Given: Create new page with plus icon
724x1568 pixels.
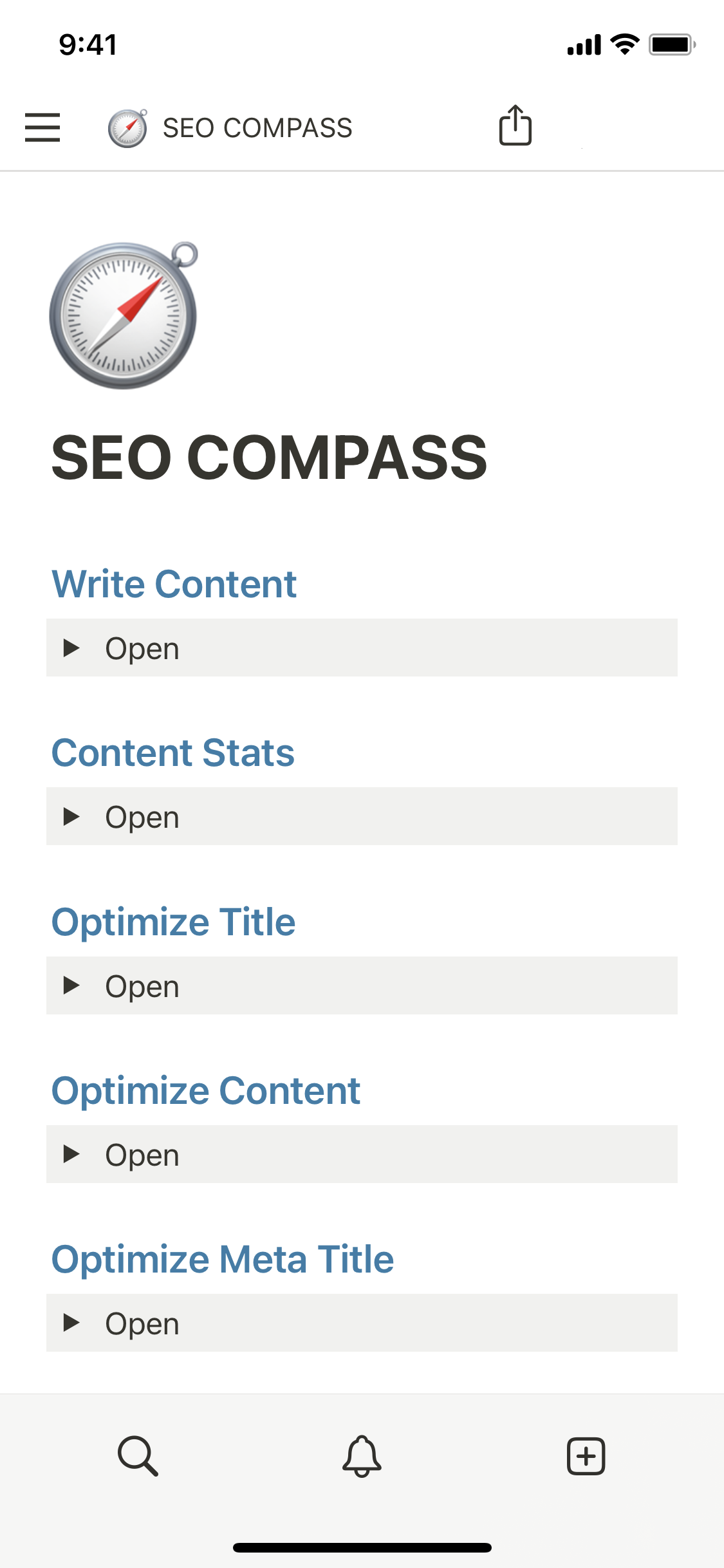Looking at the screenshot, I should pos(586,1455).
